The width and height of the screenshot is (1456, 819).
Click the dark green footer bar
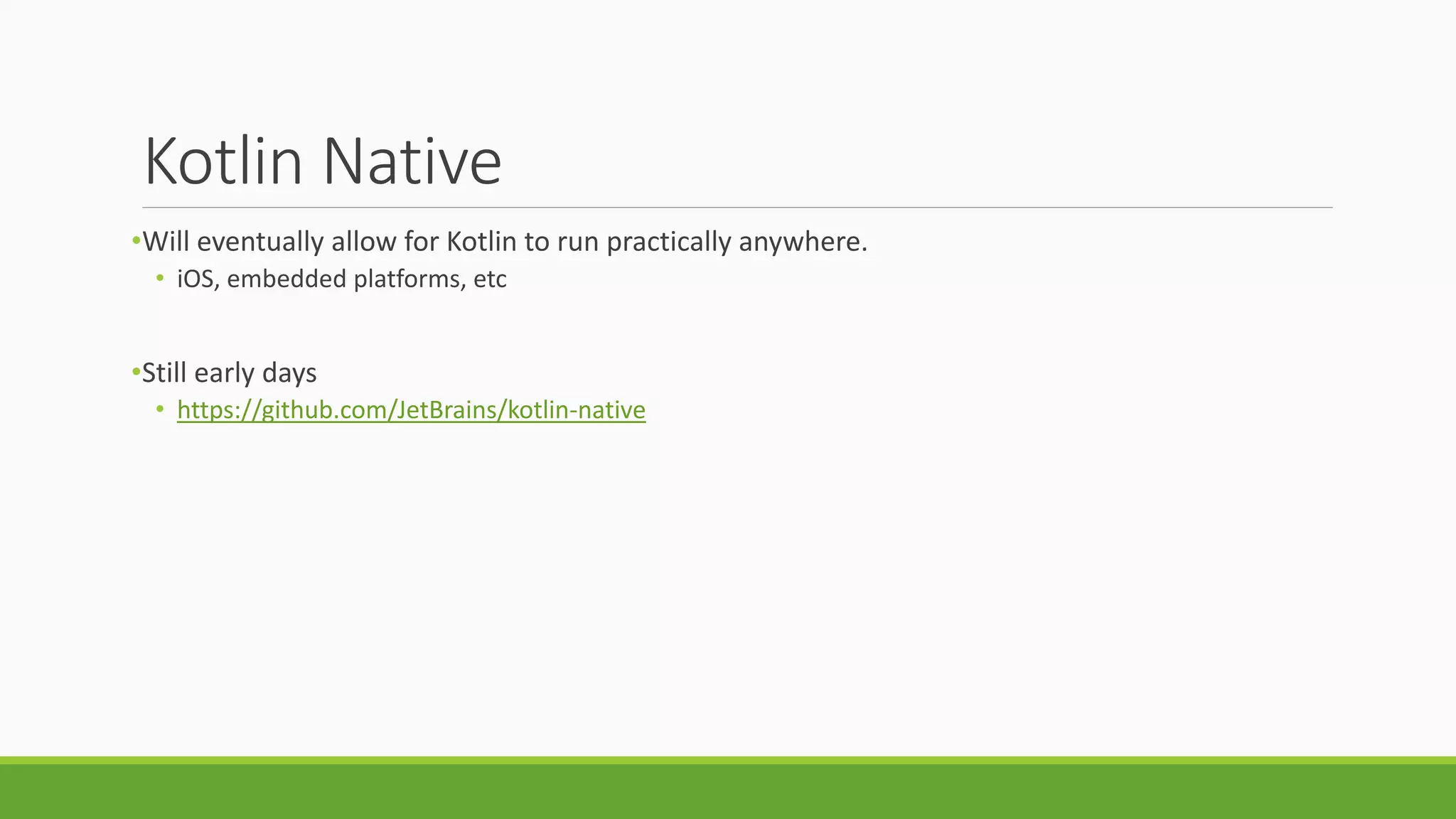tap(728, 791)
